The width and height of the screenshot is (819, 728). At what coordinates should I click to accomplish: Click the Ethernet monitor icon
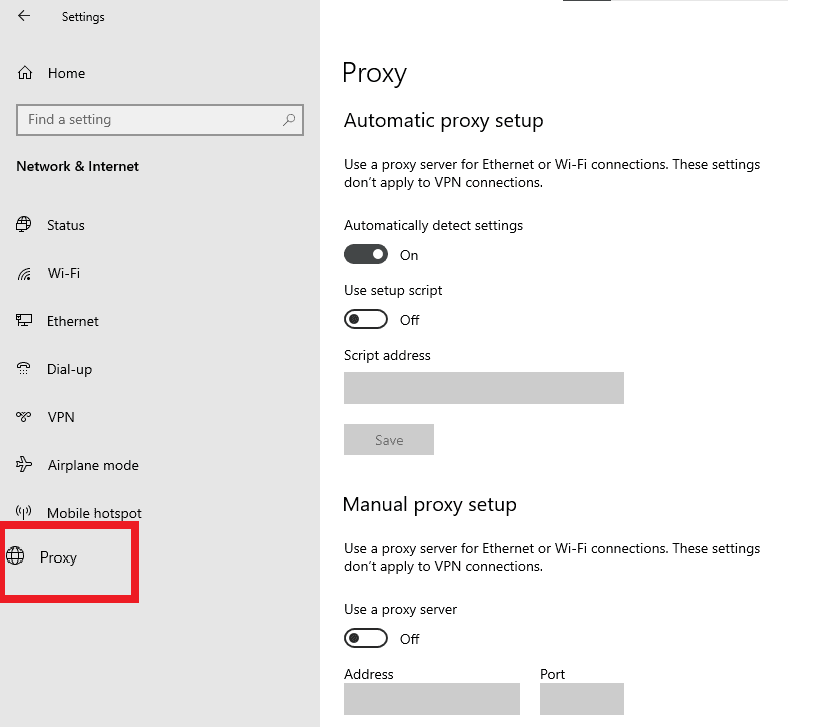pos(24,321)
